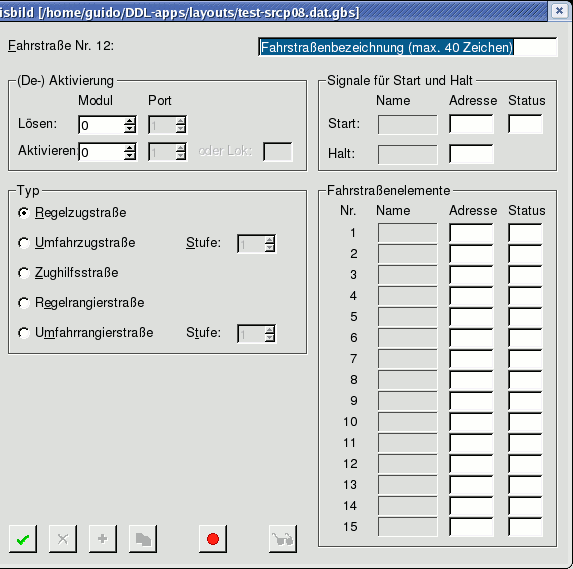Click the glasses view icon button
The image size is (573, 569).
(283, 539)
